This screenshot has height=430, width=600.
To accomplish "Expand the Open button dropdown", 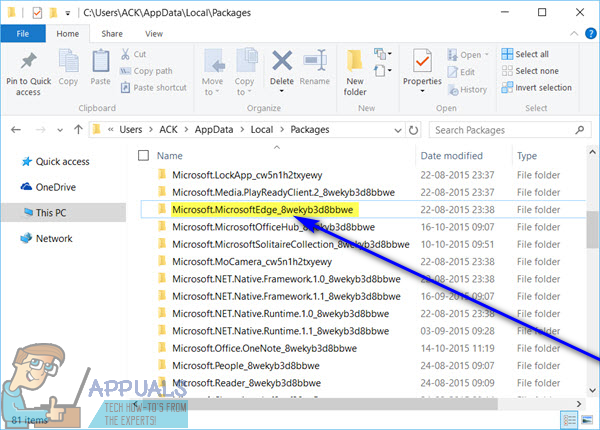I will [x=487, y=55].
